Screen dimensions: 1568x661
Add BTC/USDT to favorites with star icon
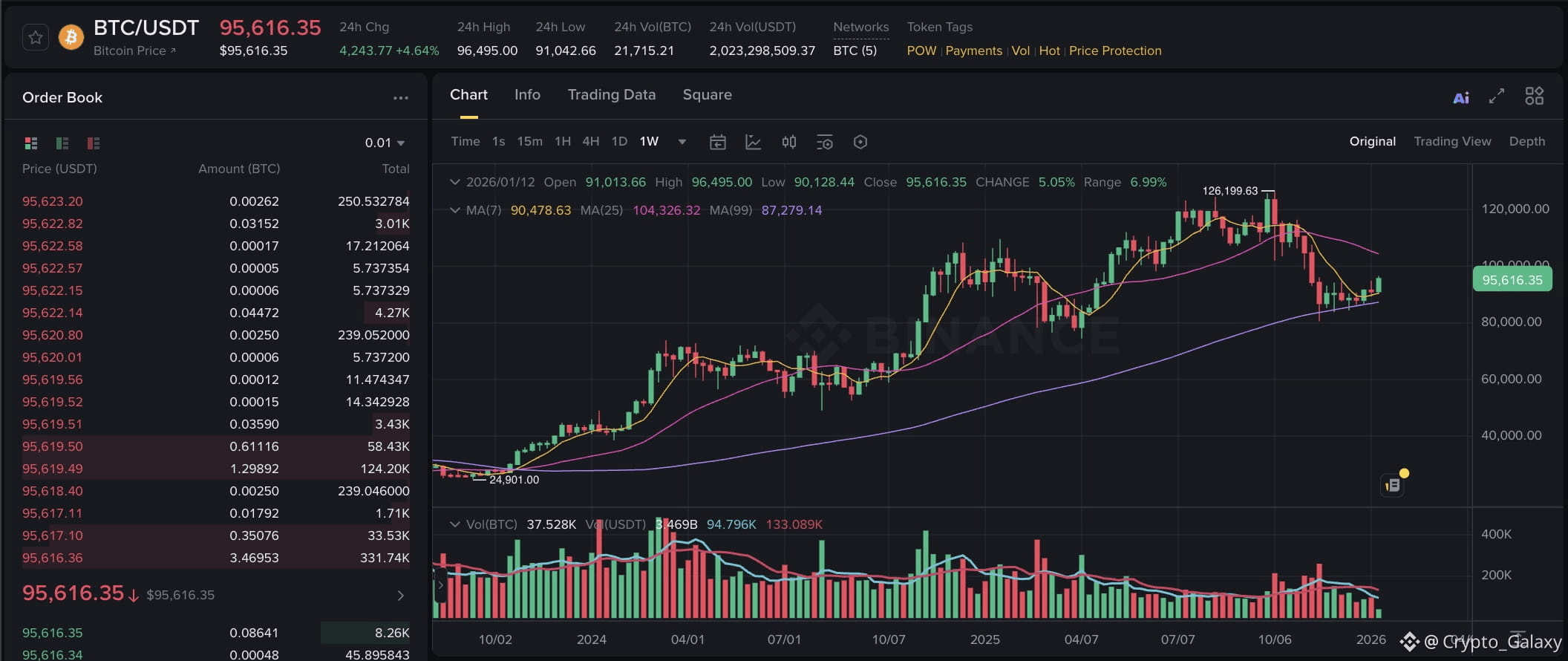(x=36, y=37)
